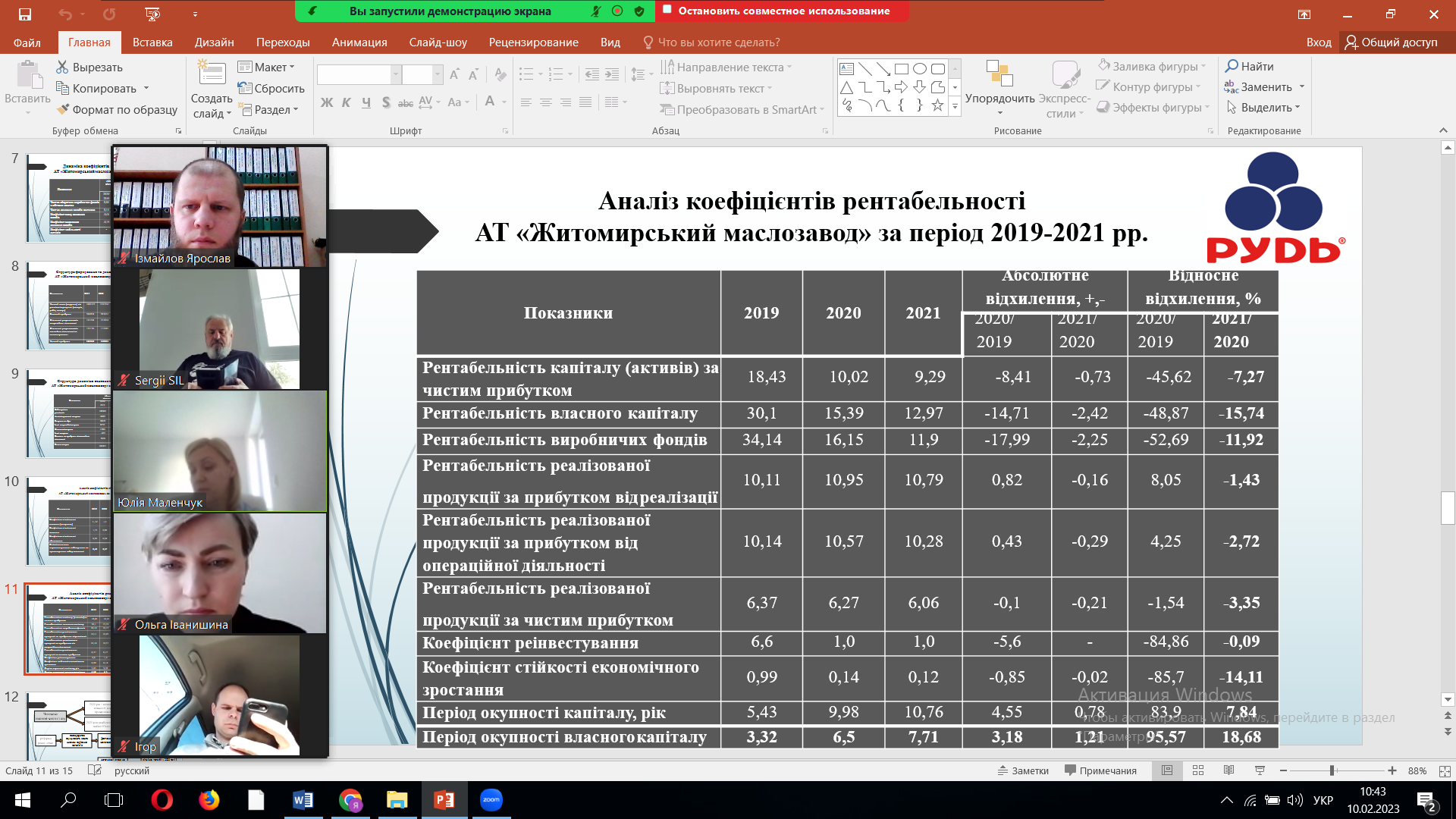Viewport: 1456px width, 819px height.
Task: Click Format Painter (Формат по образцу)
Action: [117, 110]
